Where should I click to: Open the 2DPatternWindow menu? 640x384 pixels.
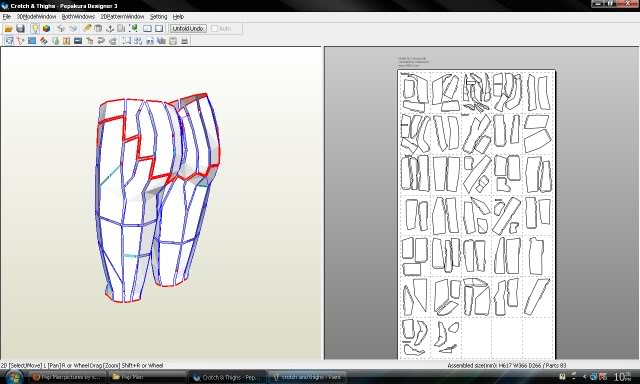122,17
